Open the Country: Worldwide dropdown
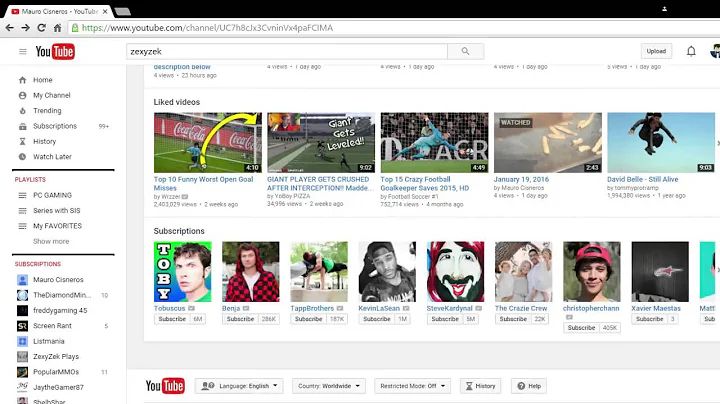 (329, 386)
